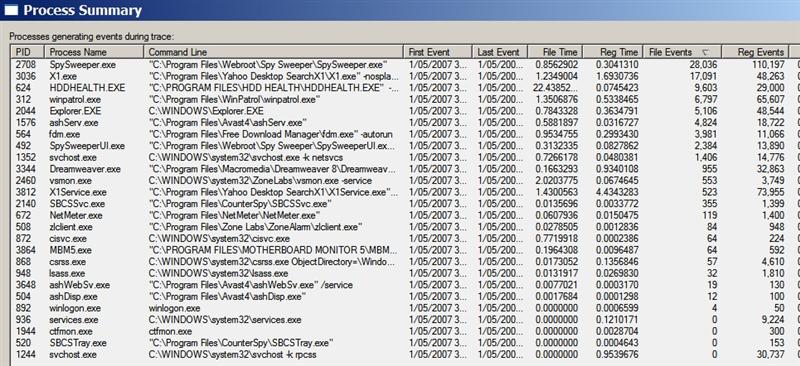Click File Events value 28,036
The height and width of the screenshot is (366, 800).
coord(702,65)
